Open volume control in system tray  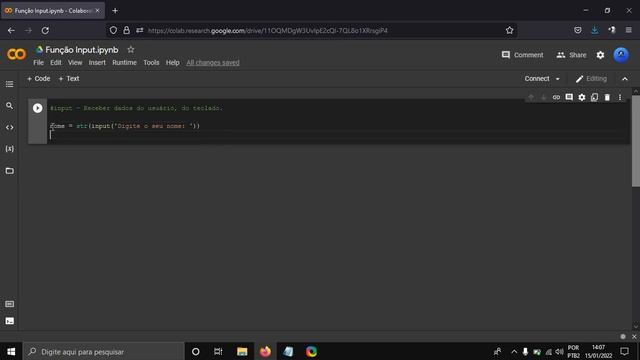click(x=560, y=351)
